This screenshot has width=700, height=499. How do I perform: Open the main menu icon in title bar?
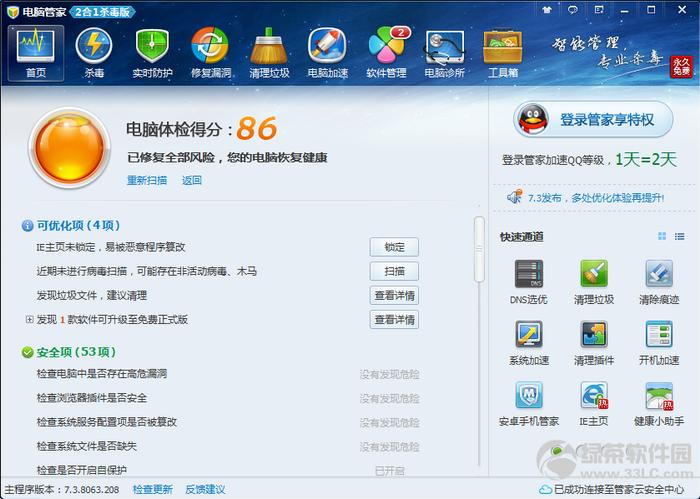coord(599,10)
